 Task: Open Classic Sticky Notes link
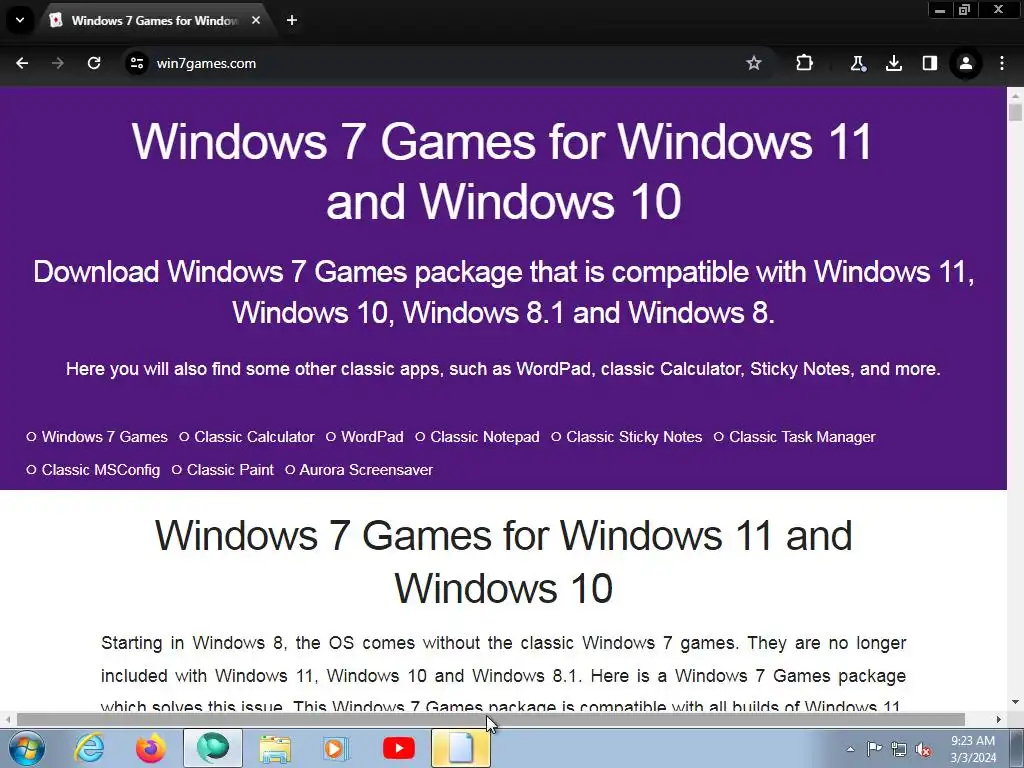tap(634, 437)
